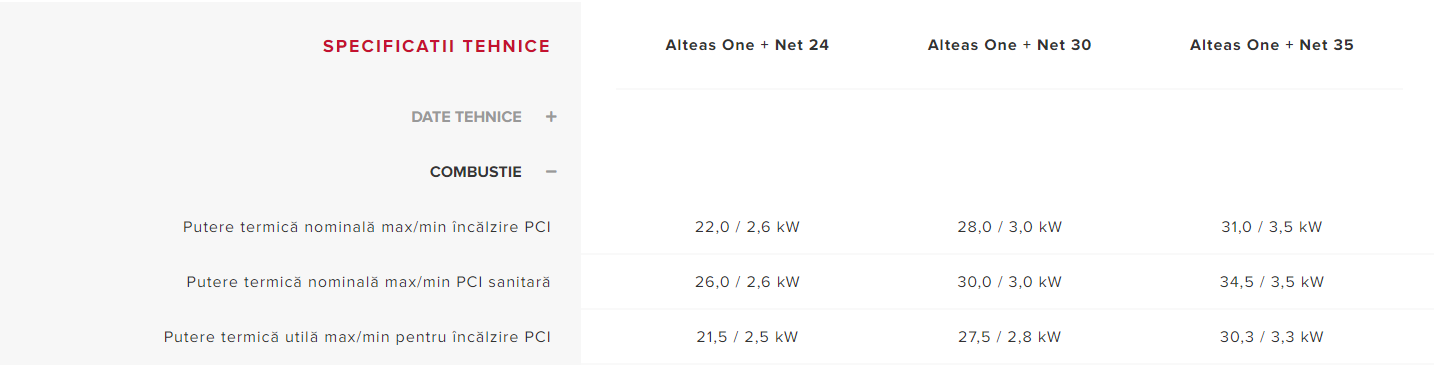Select the 22,0 / 2,6 kW value
This screenshot has height=365, width=1434.
click(x=747, y=227)
